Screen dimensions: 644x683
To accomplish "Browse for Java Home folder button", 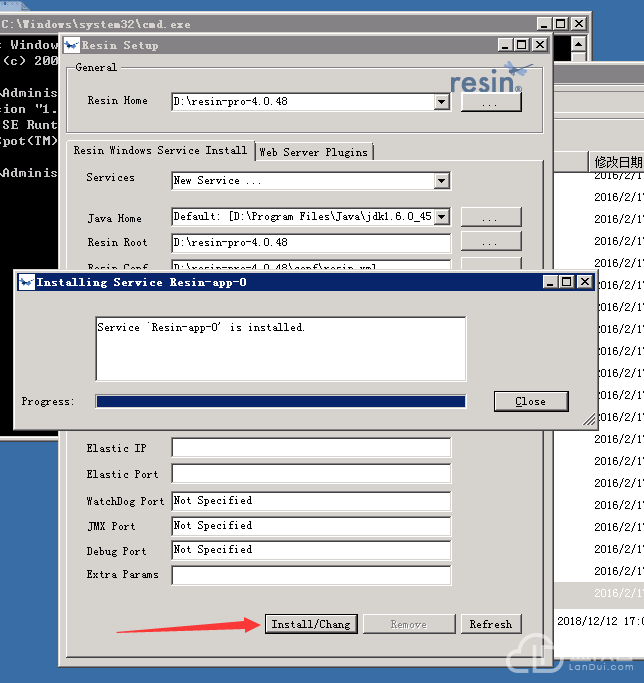I will coord(491,217).
